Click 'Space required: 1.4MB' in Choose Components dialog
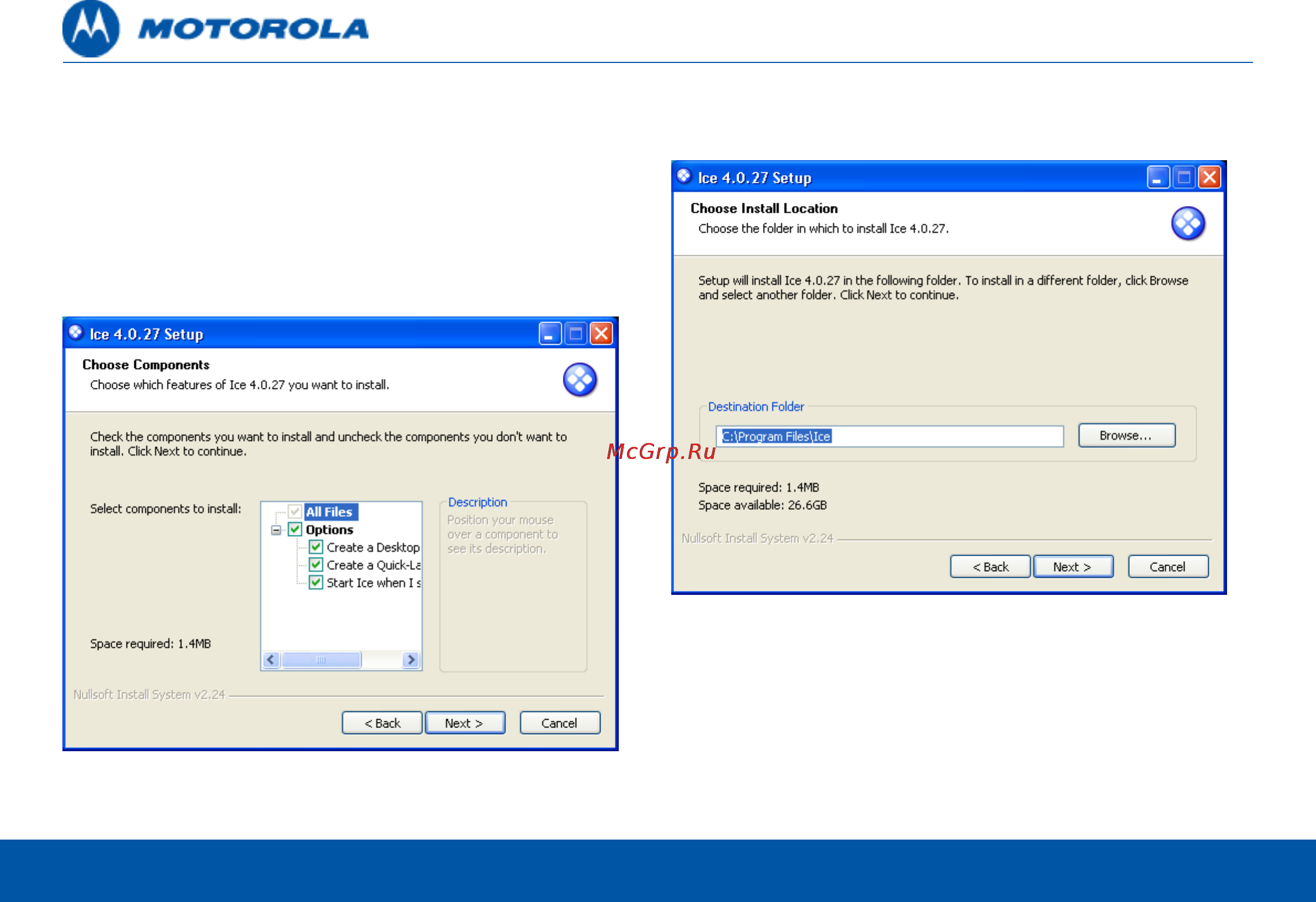 150,644
